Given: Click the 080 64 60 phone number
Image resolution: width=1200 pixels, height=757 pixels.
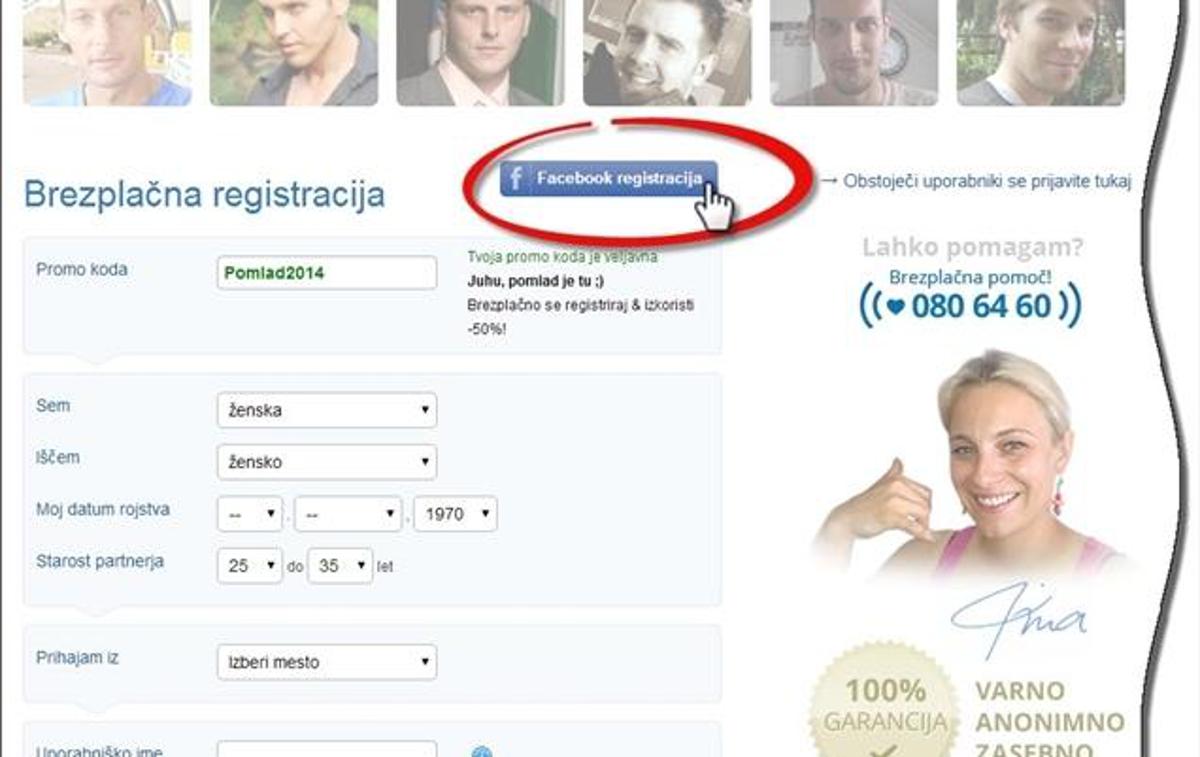Looking at the screenshot, I should (x=983, y=306).
